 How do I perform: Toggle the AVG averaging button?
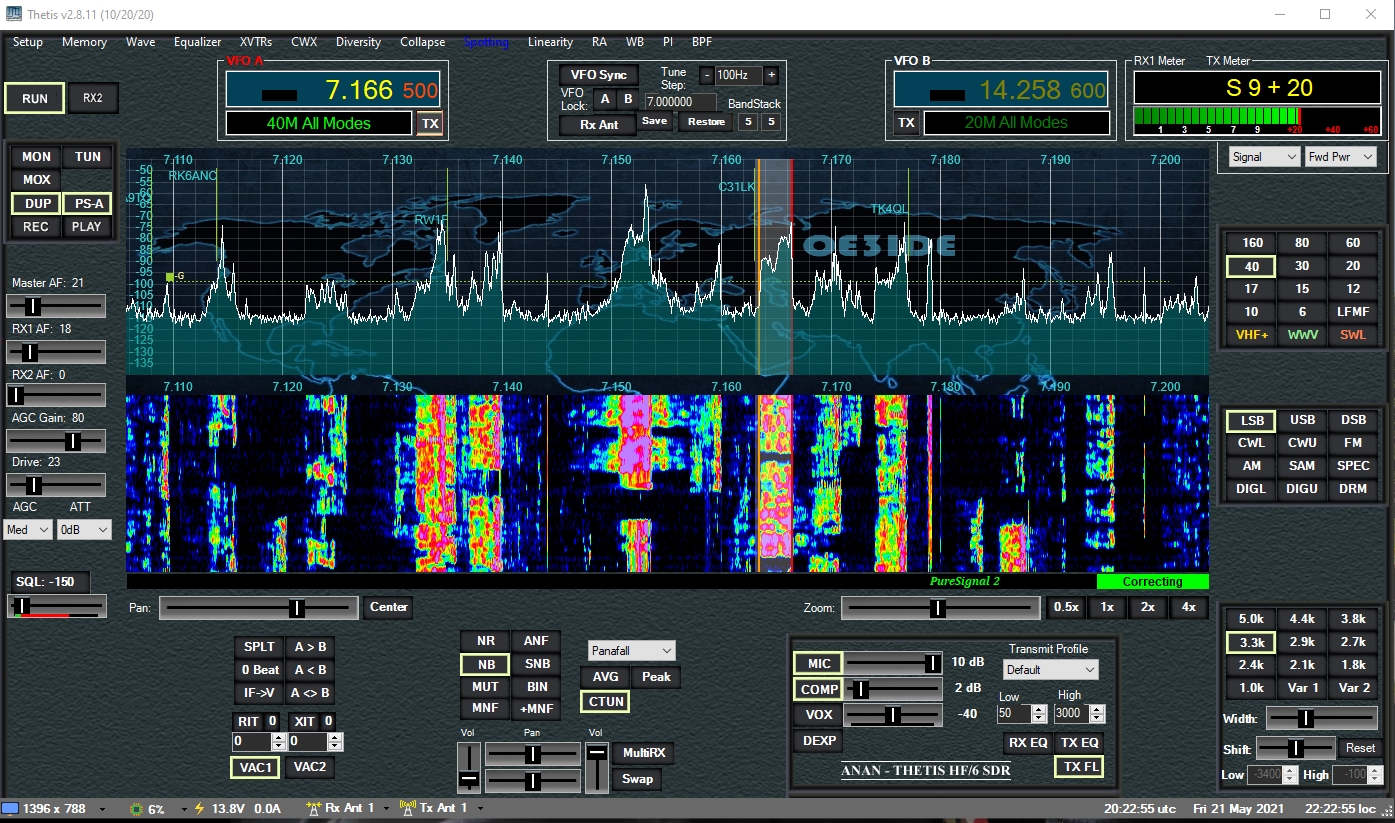[x=605, y=677]
